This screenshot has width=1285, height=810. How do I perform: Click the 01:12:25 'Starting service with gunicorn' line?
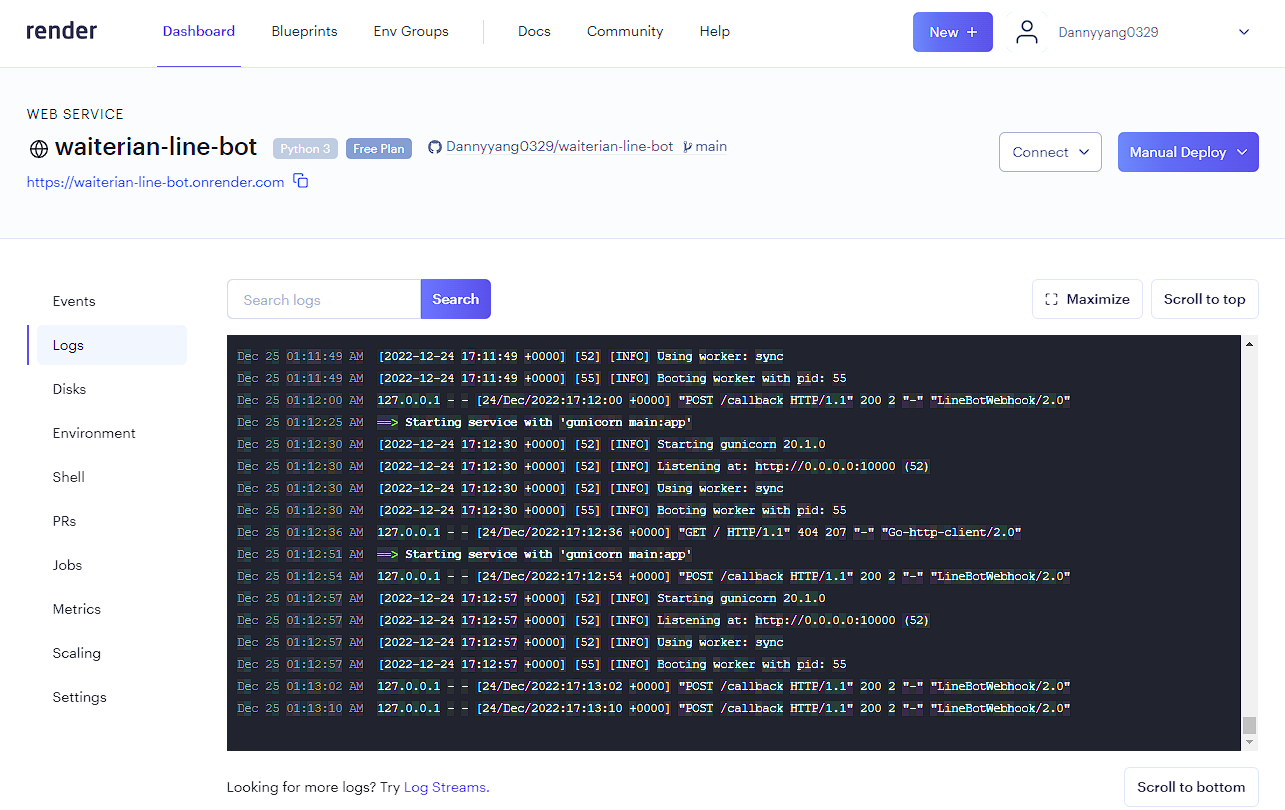(465, 422)
